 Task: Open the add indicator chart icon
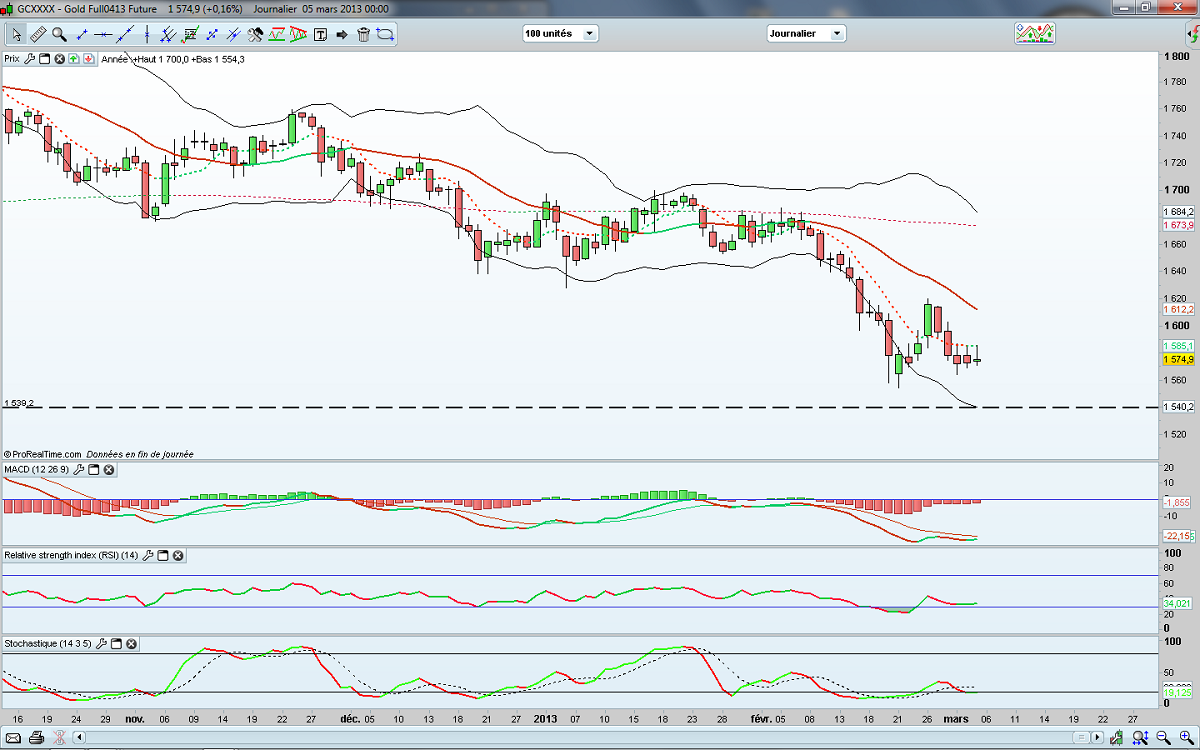pyautogui.click(x=1035, y=33)
